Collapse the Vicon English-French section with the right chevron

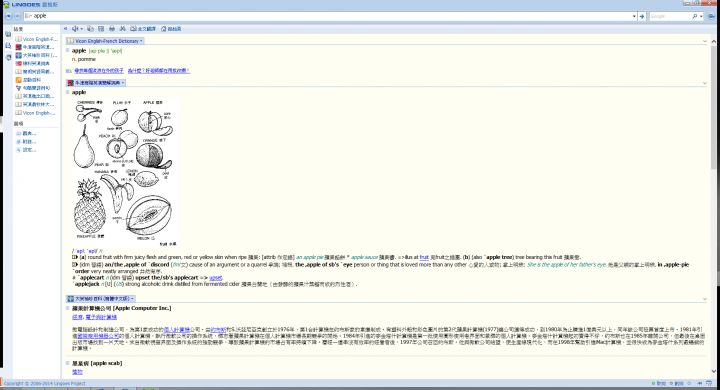[x=705, y=41]
